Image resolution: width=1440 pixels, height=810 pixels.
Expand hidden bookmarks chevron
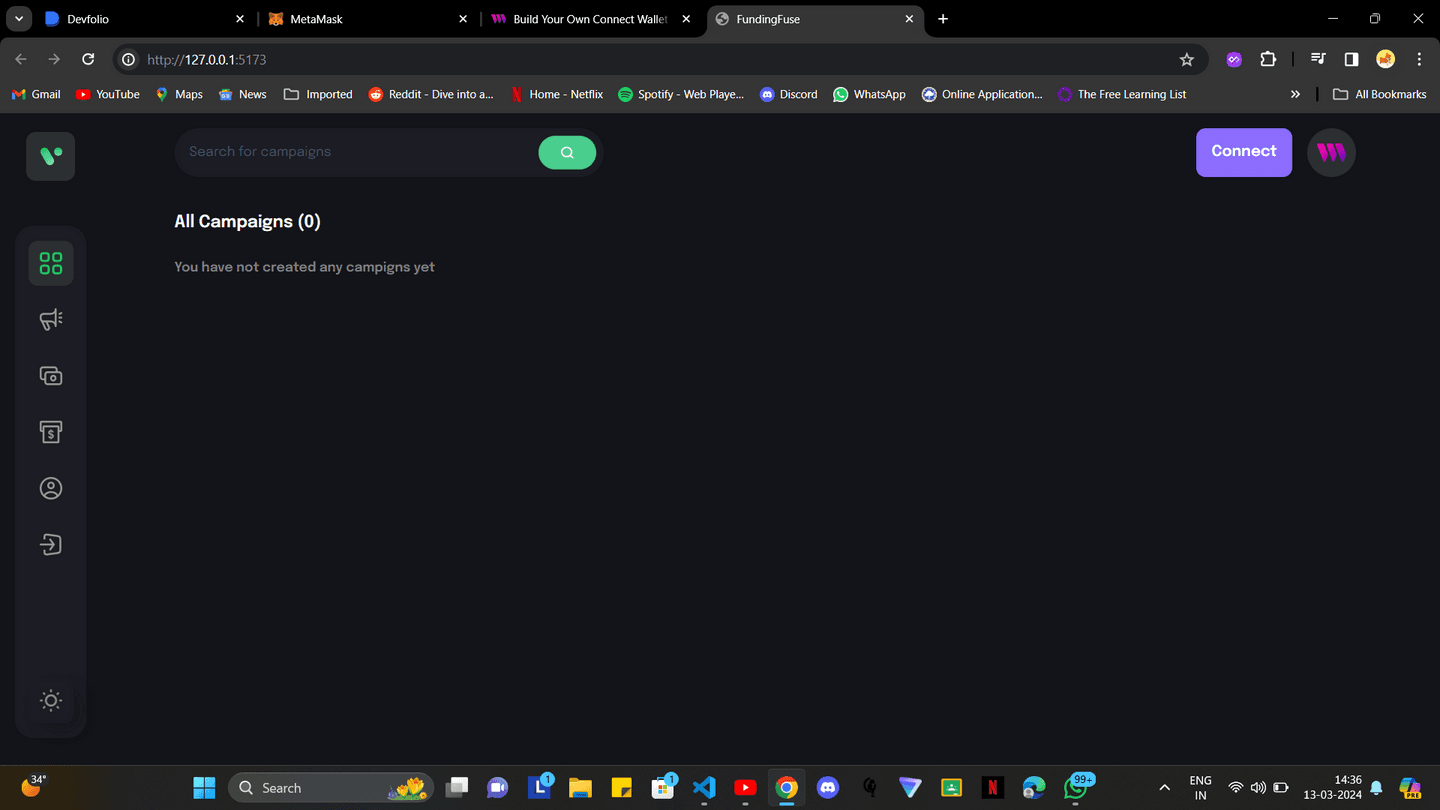click(1295, 94)
